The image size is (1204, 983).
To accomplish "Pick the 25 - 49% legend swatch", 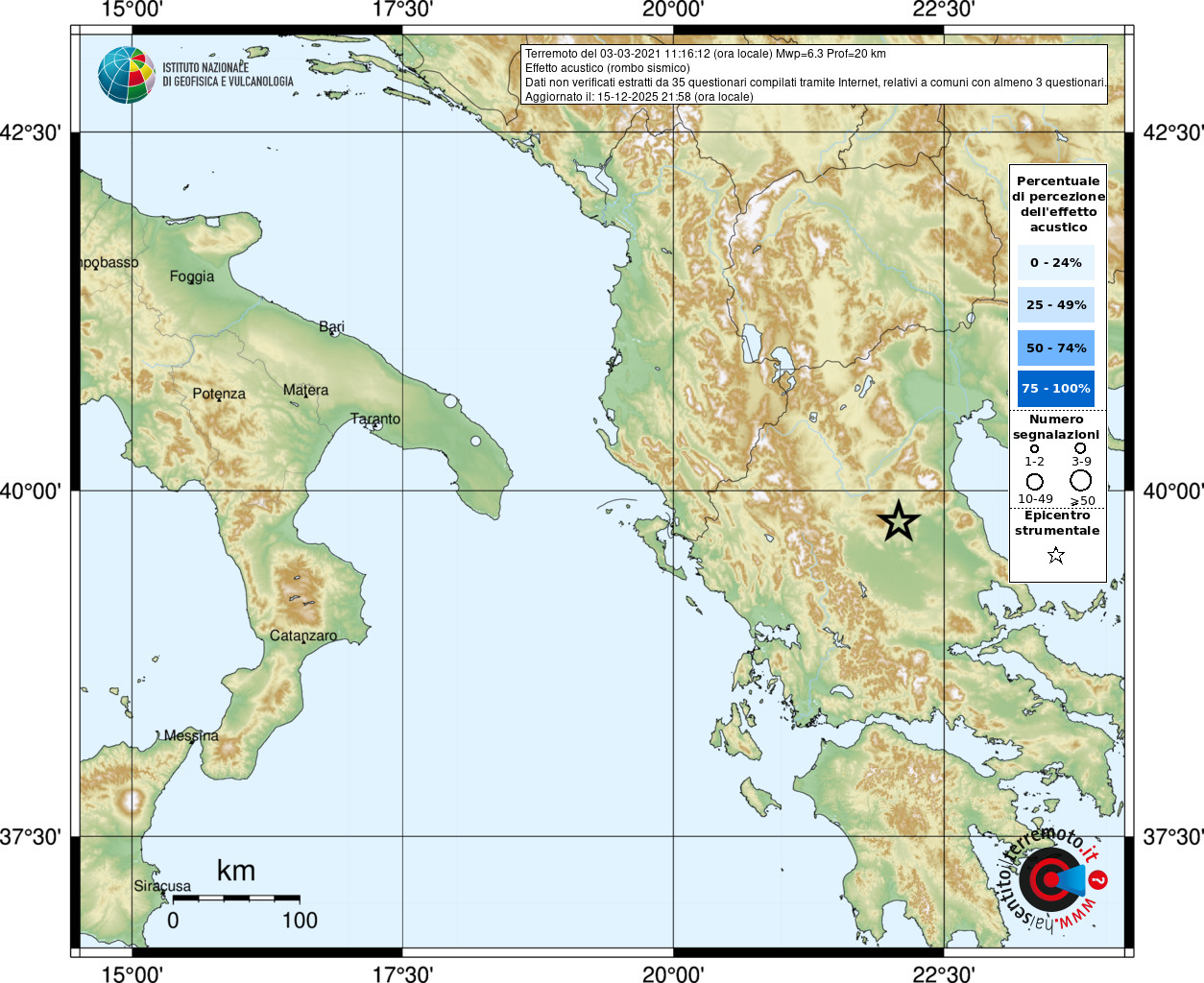I will (x=1055, y=305).
